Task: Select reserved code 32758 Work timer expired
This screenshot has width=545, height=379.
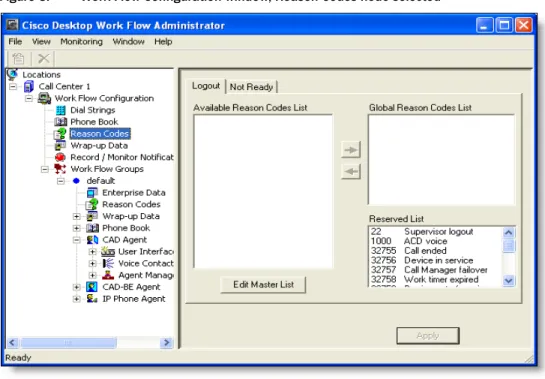Action: [x=424, y=279]
